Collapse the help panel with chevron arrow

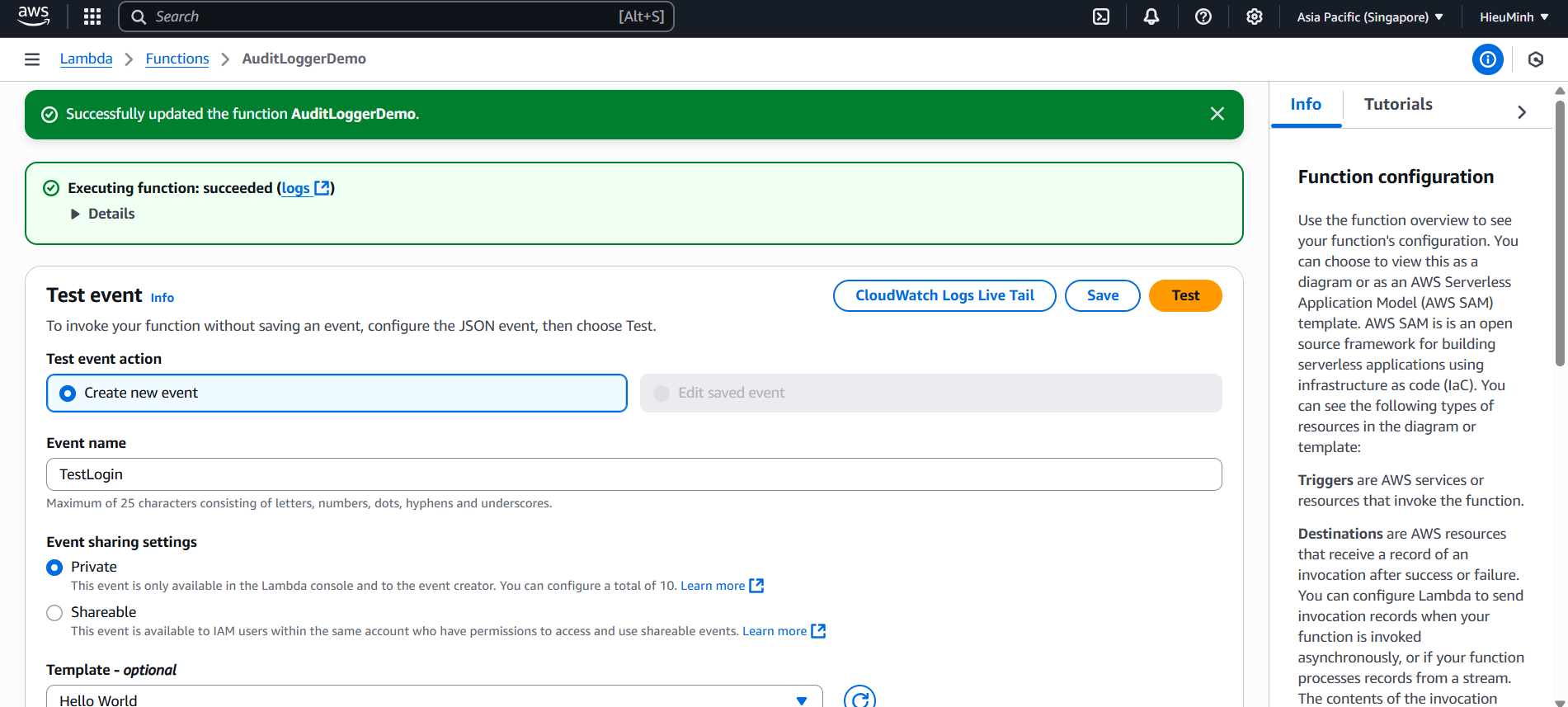(x=1522, y=112)
